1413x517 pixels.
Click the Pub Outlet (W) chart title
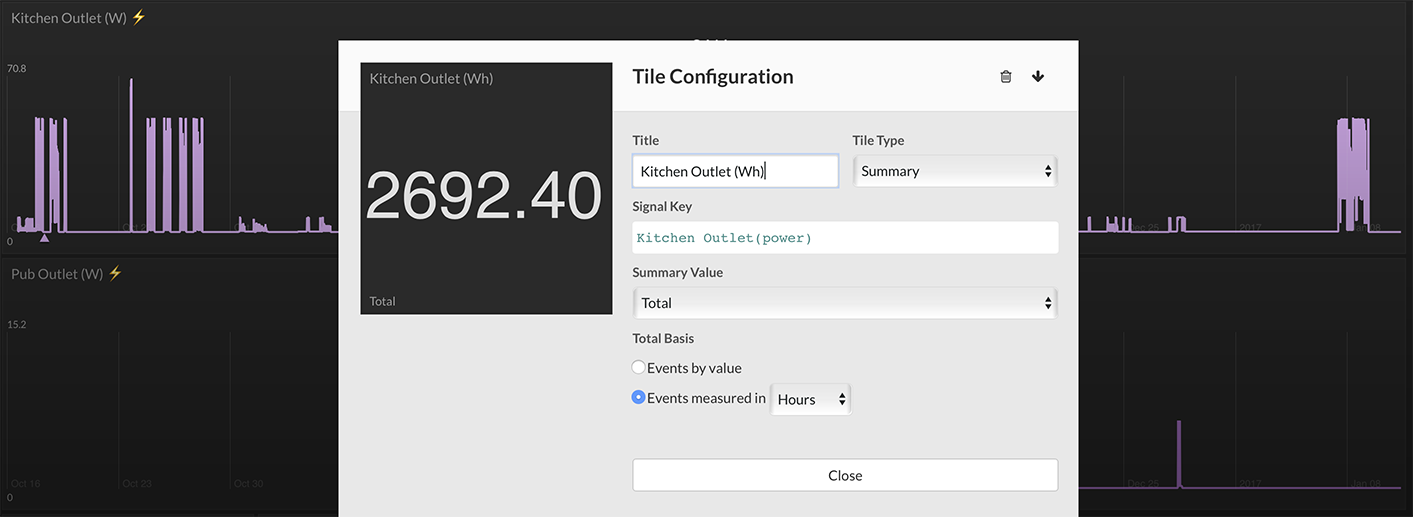57,273
